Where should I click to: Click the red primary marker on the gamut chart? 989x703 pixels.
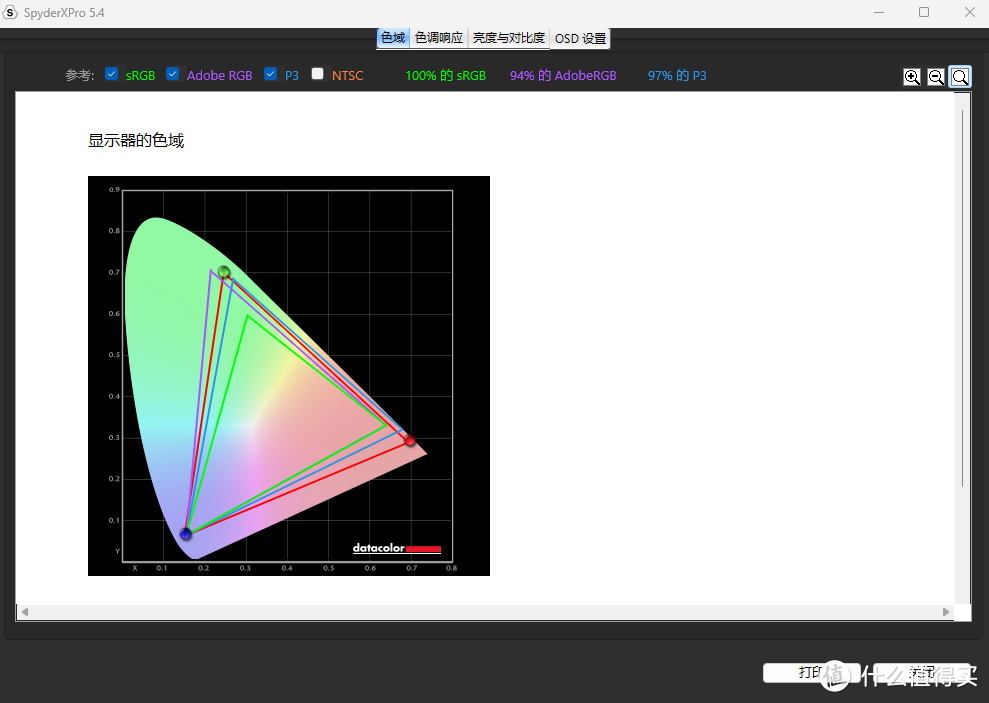coord(410,440)
